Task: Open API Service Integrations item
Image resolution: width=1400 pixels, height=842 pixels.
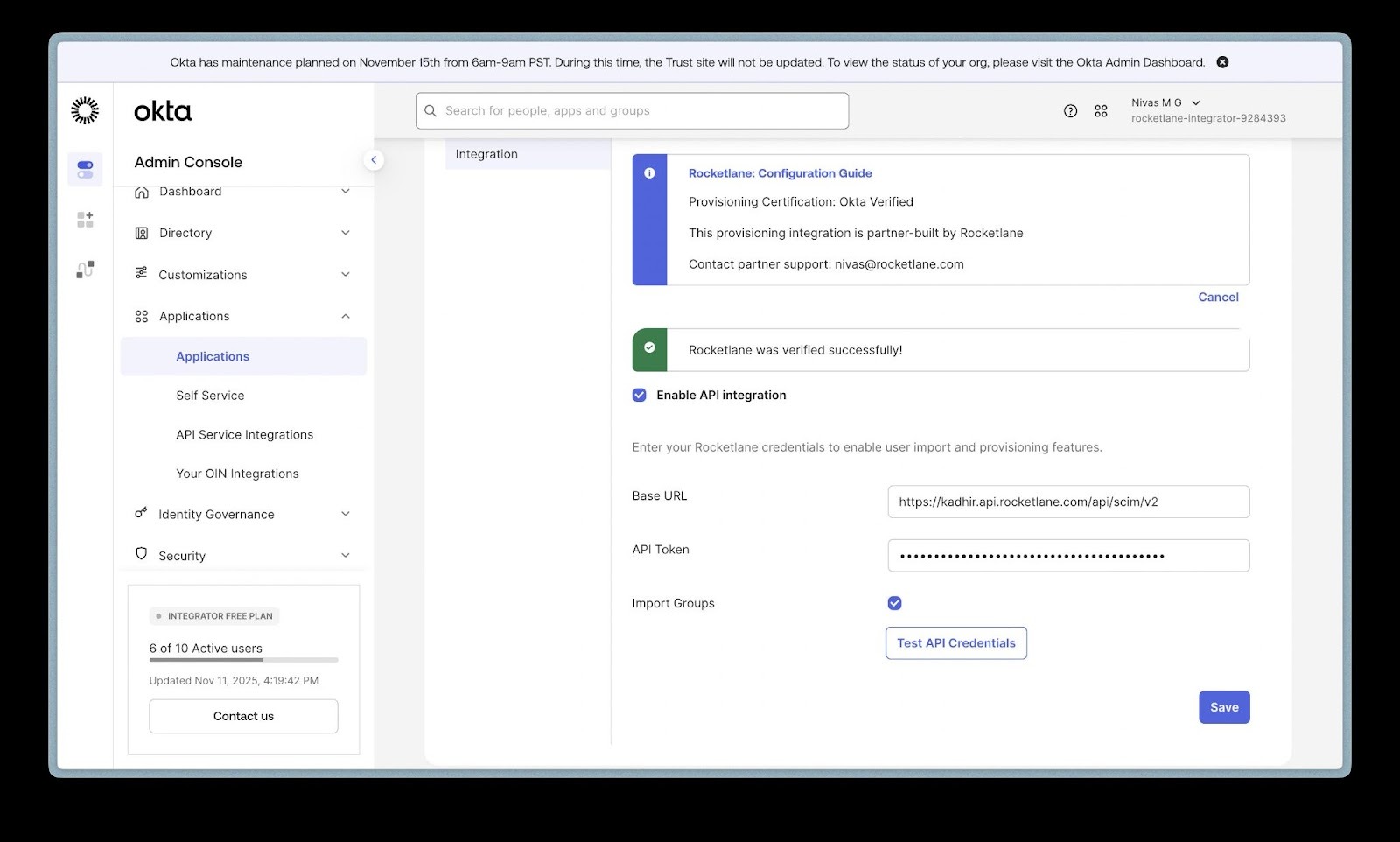Action: coord(244,435)
